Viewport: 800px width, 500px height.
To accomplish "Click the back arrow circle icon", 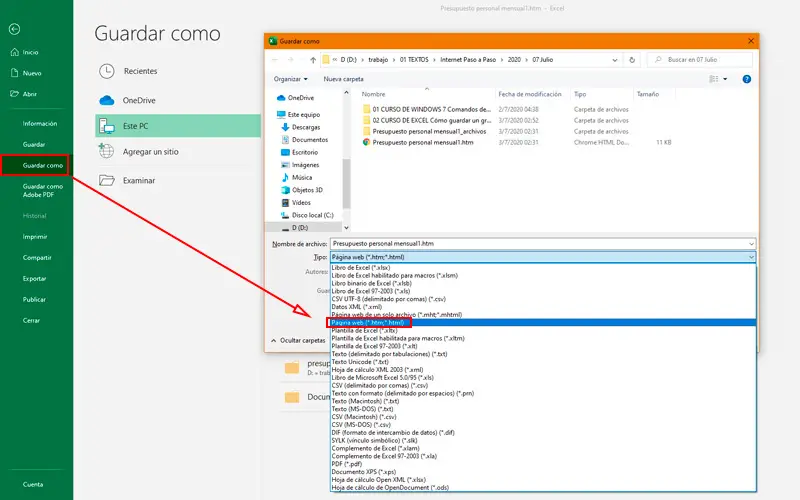I will pos(14,29).
